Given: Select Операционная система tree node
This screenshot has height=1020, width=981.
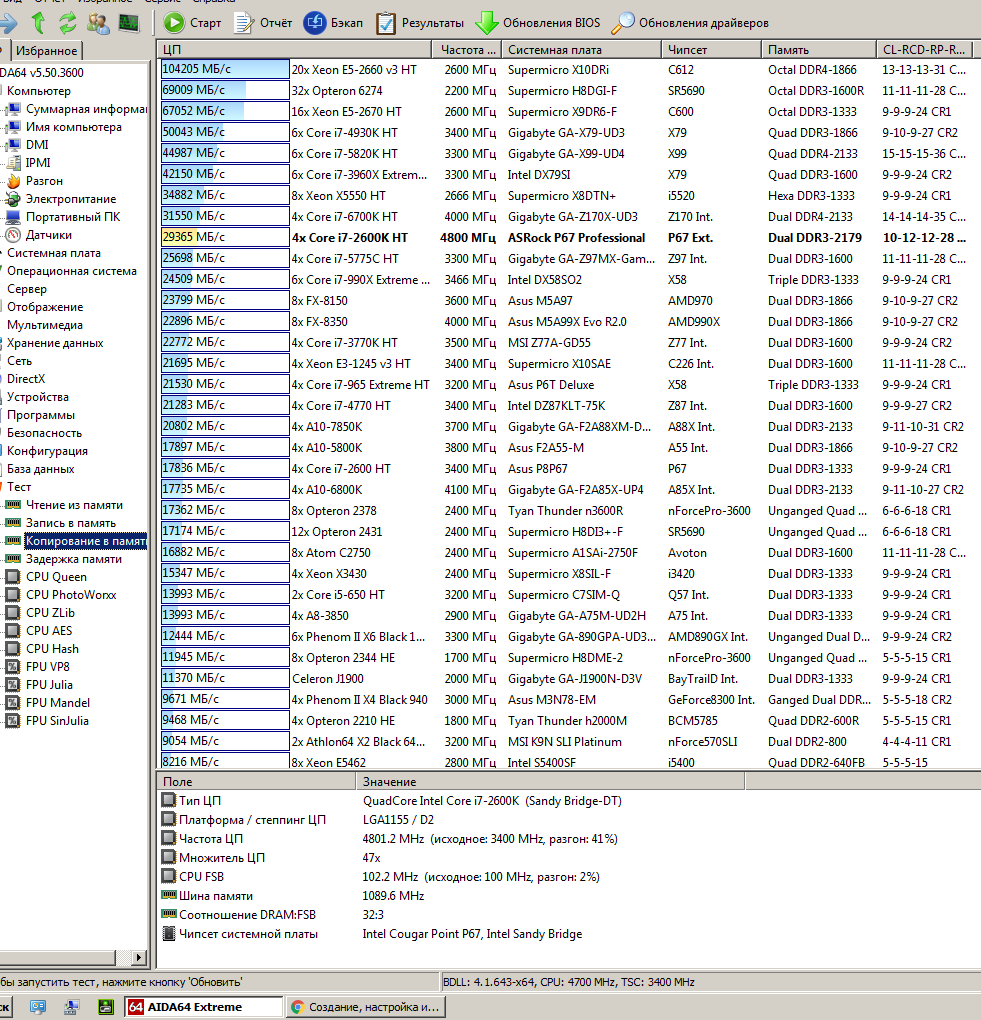Looking at the screenshot, I should pos(72,271).
